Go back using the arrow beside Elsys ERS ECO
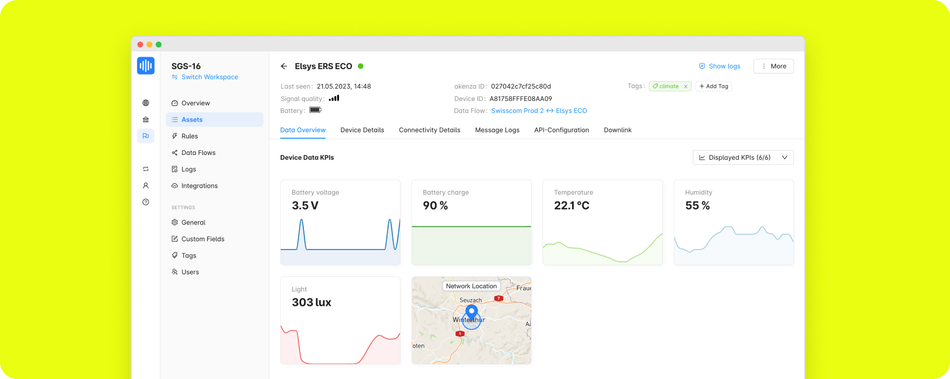 click(x=284, y=66)
